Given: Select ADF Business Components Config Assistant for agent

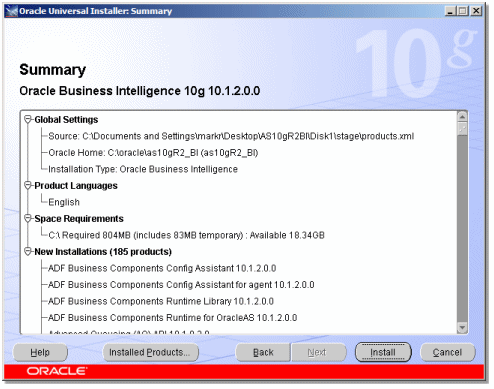Looking at the screenshot, I should click(181, 285).
